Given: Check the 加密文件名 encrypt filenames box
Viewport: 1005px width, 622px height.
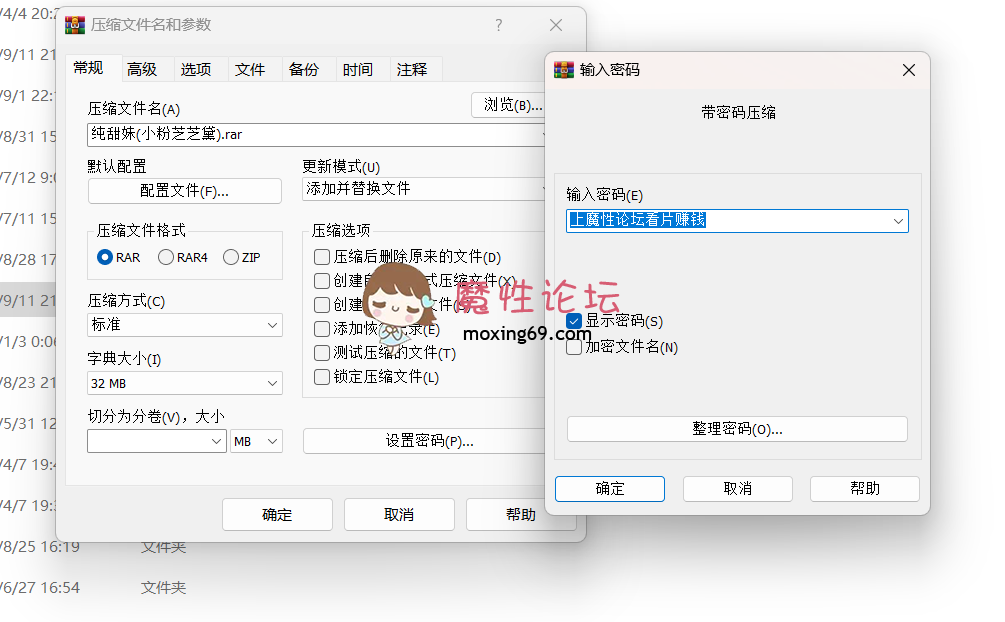Looking at the screenshot, I should click(x=574, y=347).
